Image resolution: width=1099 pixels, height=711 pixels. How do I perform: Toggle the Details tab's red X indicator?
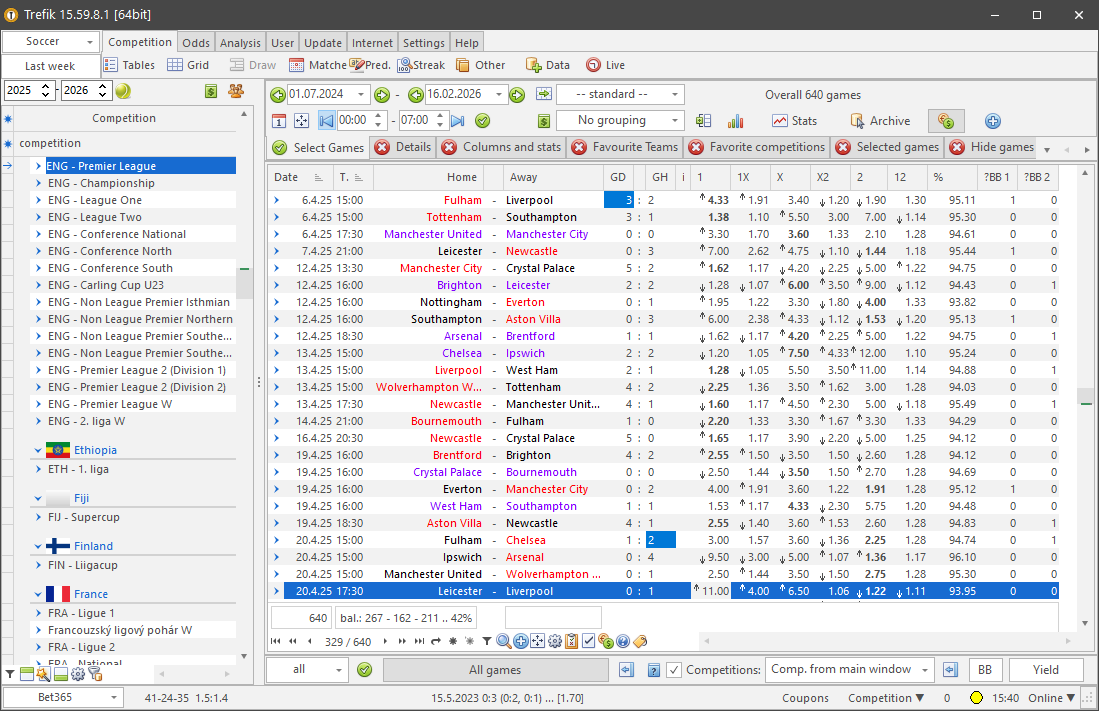tap(383, 148)
